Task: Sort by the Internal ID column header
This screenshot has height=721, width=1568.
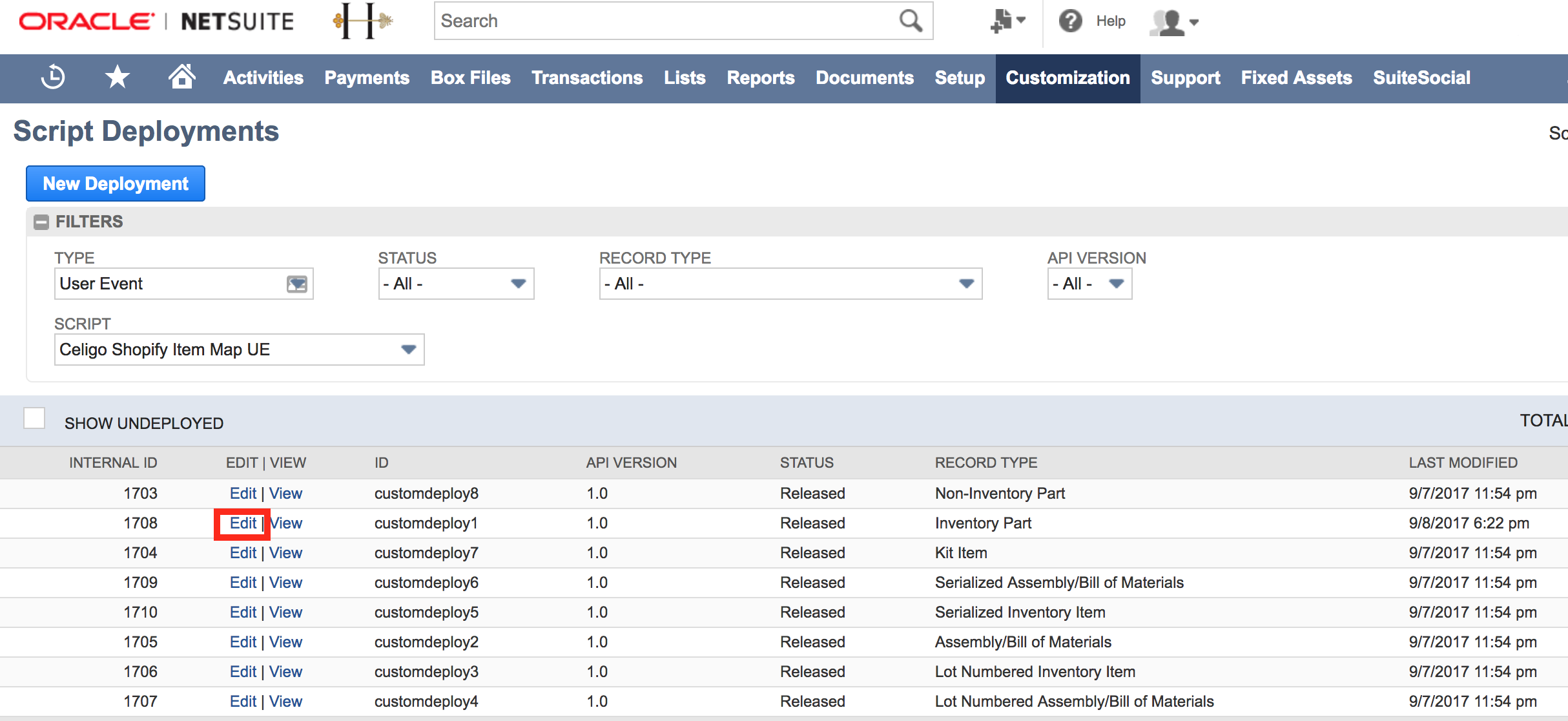Action: [x=113, y=463]
